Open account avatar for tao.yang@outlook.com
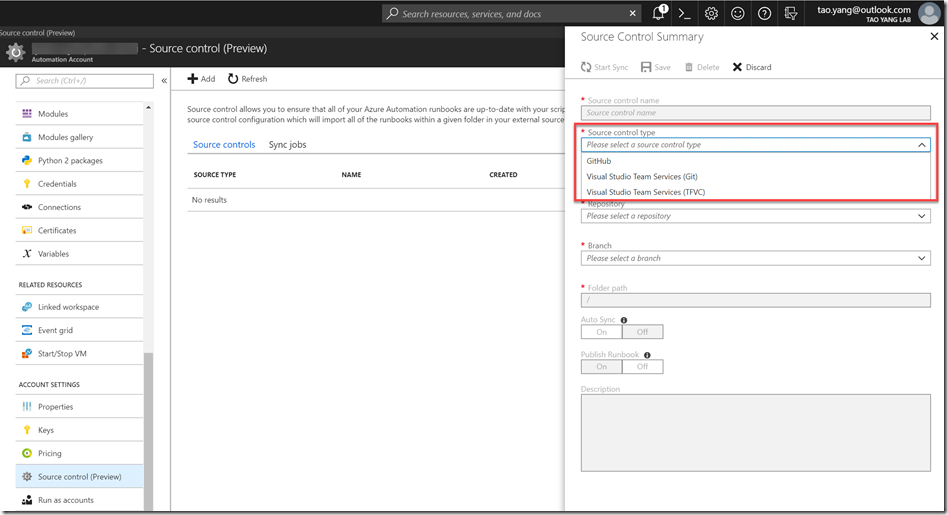Screen dimensions: 948x515 click(929, 13)
